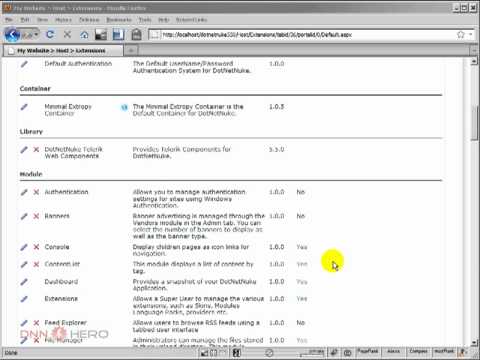
Task: Edit the Authentication module
Action: click(24, 192)
